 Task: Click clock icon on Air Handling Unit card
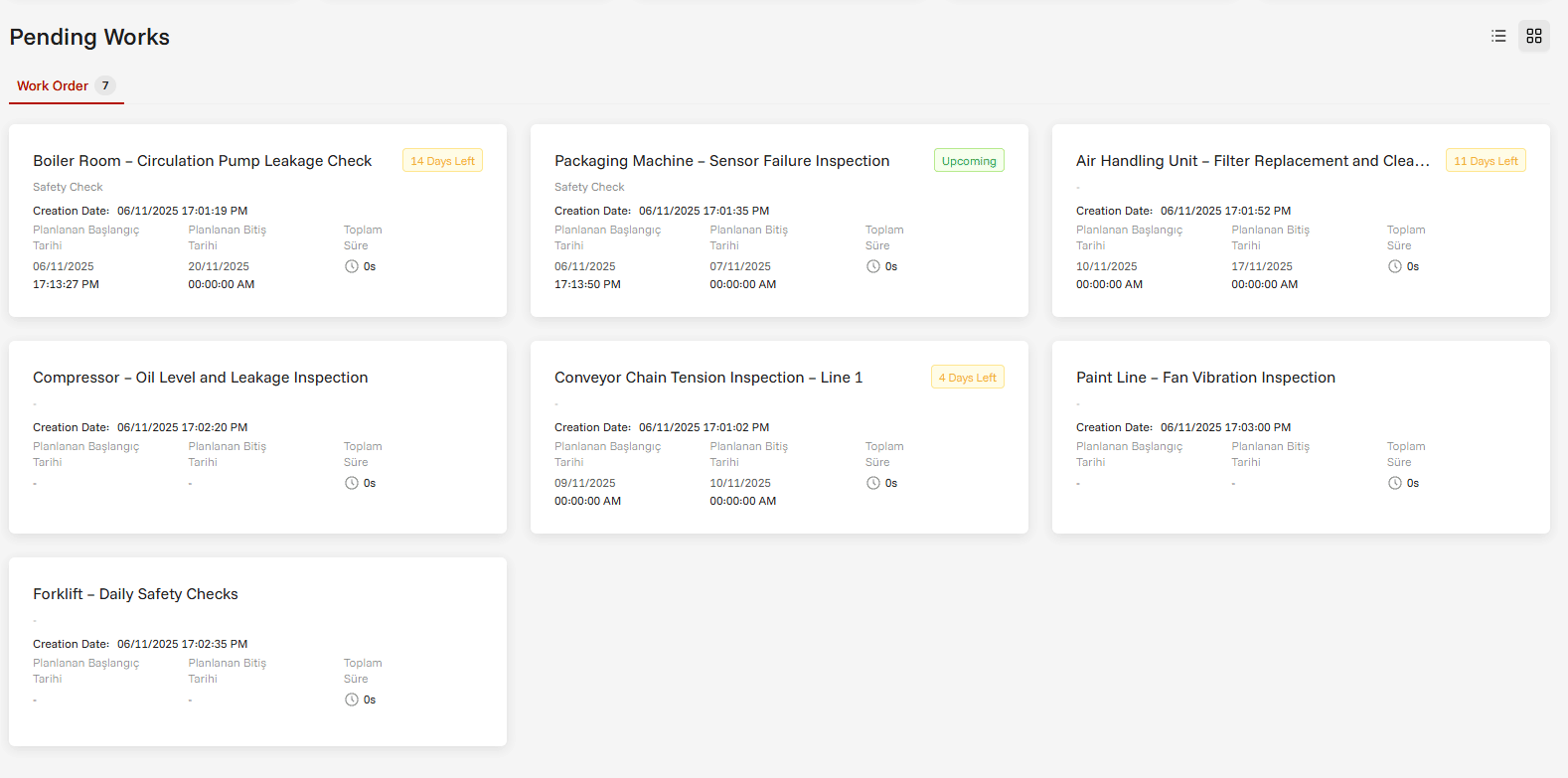(1395, 266)
